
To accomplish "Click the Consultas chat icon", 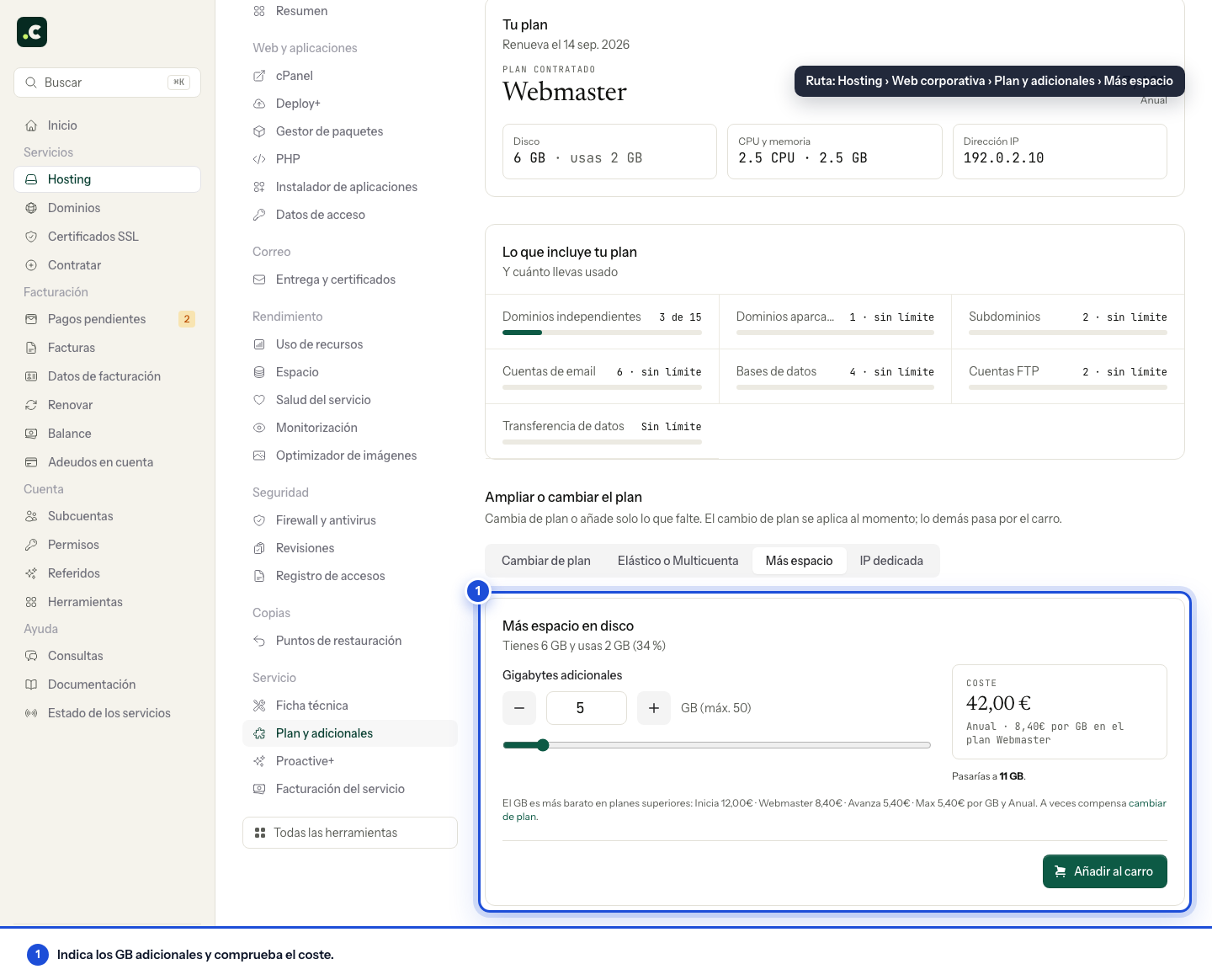I will (x=31, y=656).
